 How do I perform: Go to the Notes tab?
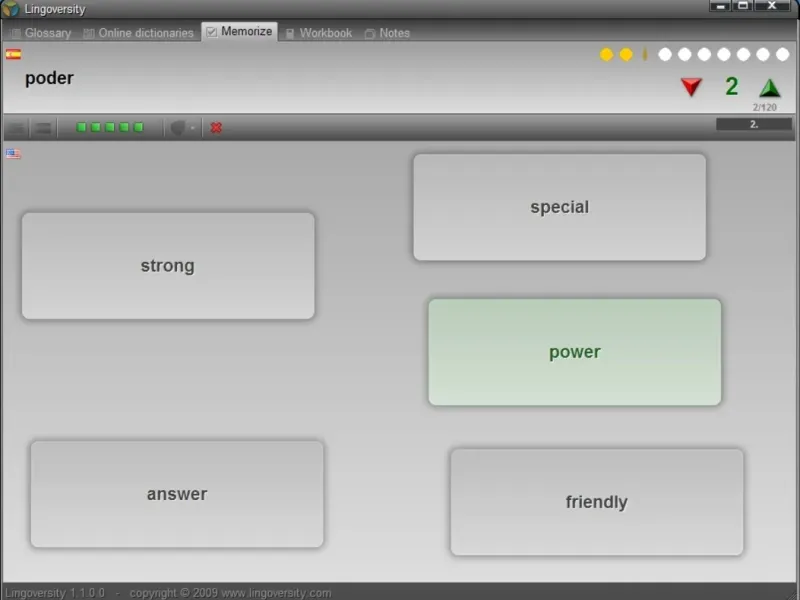[387, 33]
